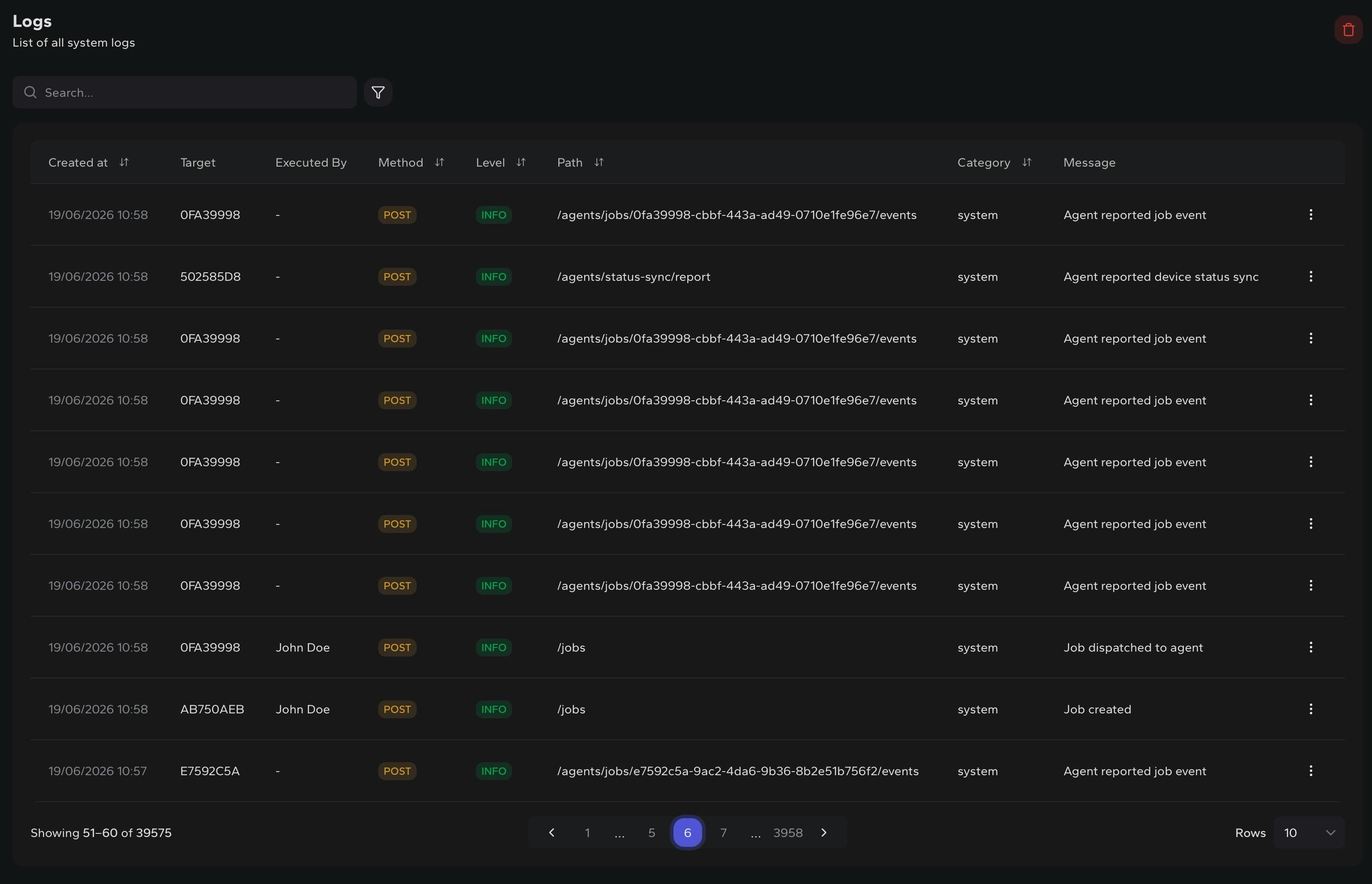Open actions menu for Job dispatched row
Image resolution: width=1372 pixels, height=884 pixels.
(1311, 648)
